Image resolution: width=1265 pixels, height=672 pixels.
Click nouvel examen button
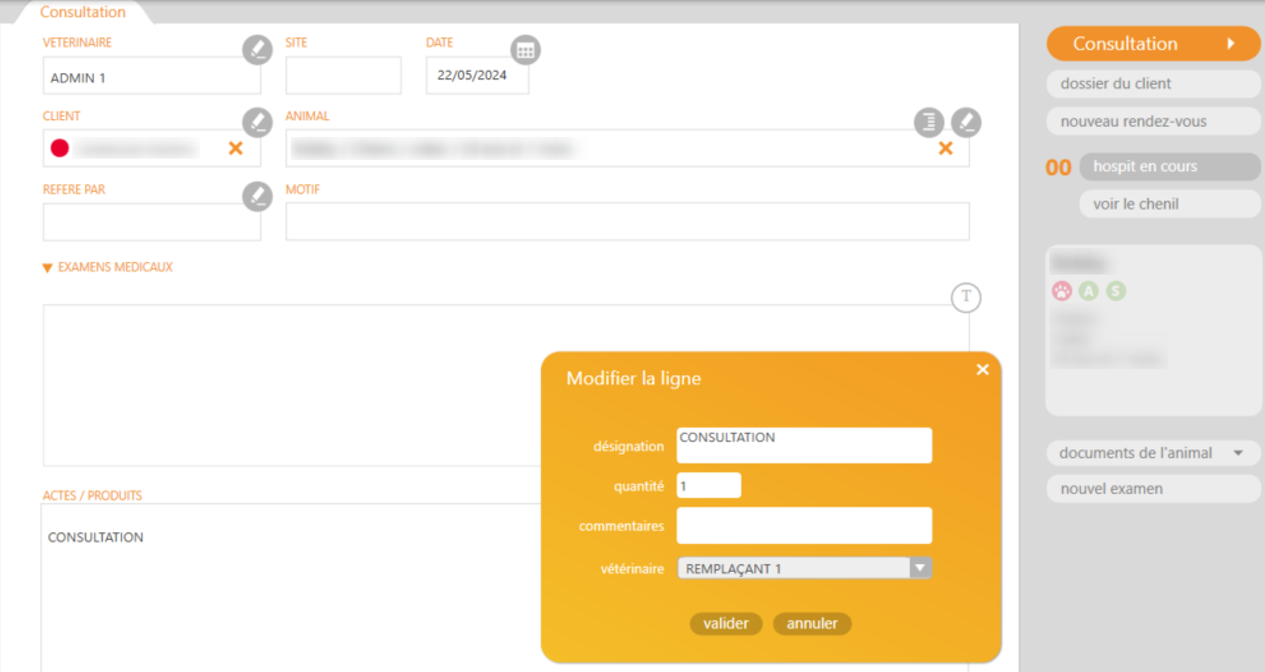point(1153,489)
